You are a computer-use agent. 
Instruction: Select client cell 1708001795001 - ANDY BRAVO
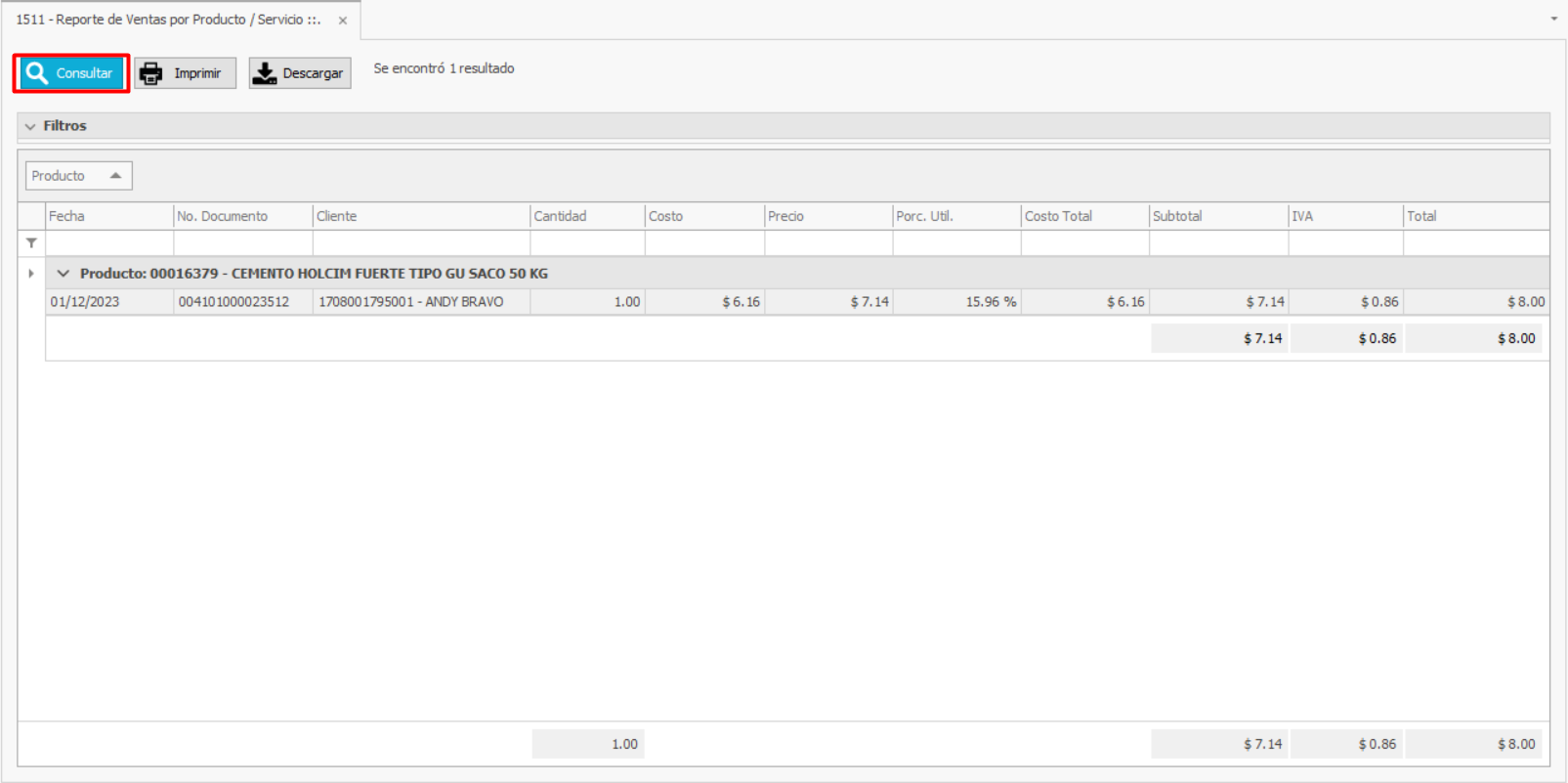coord(421,302)
